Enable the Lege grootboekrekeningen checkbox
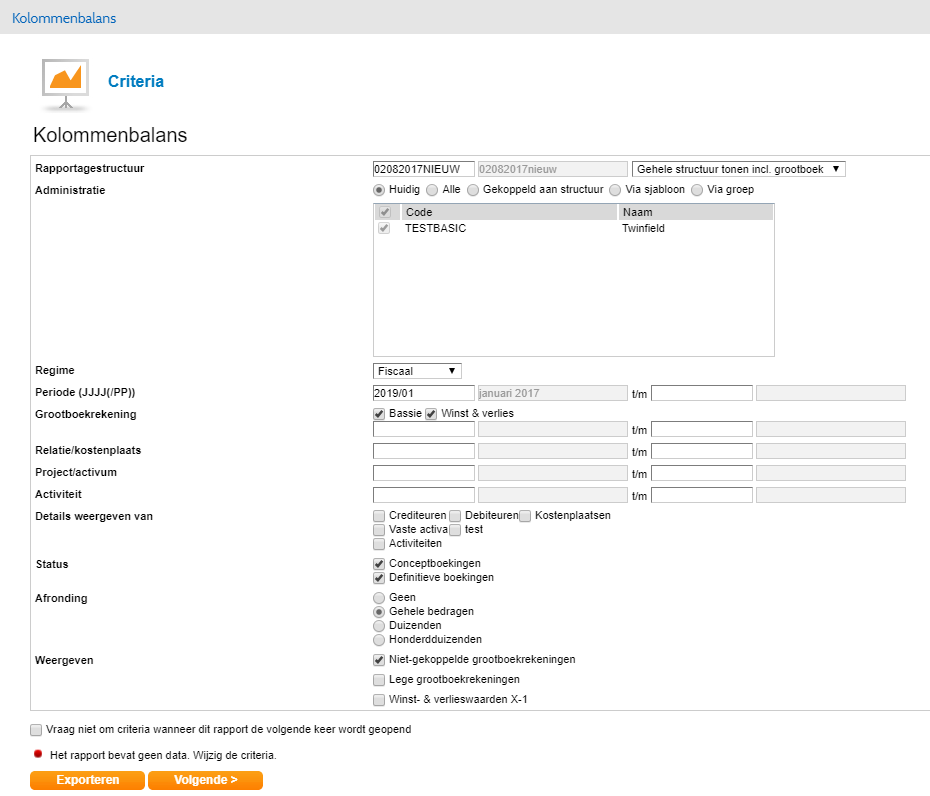 pyautogui.click(x=379, y=680)
